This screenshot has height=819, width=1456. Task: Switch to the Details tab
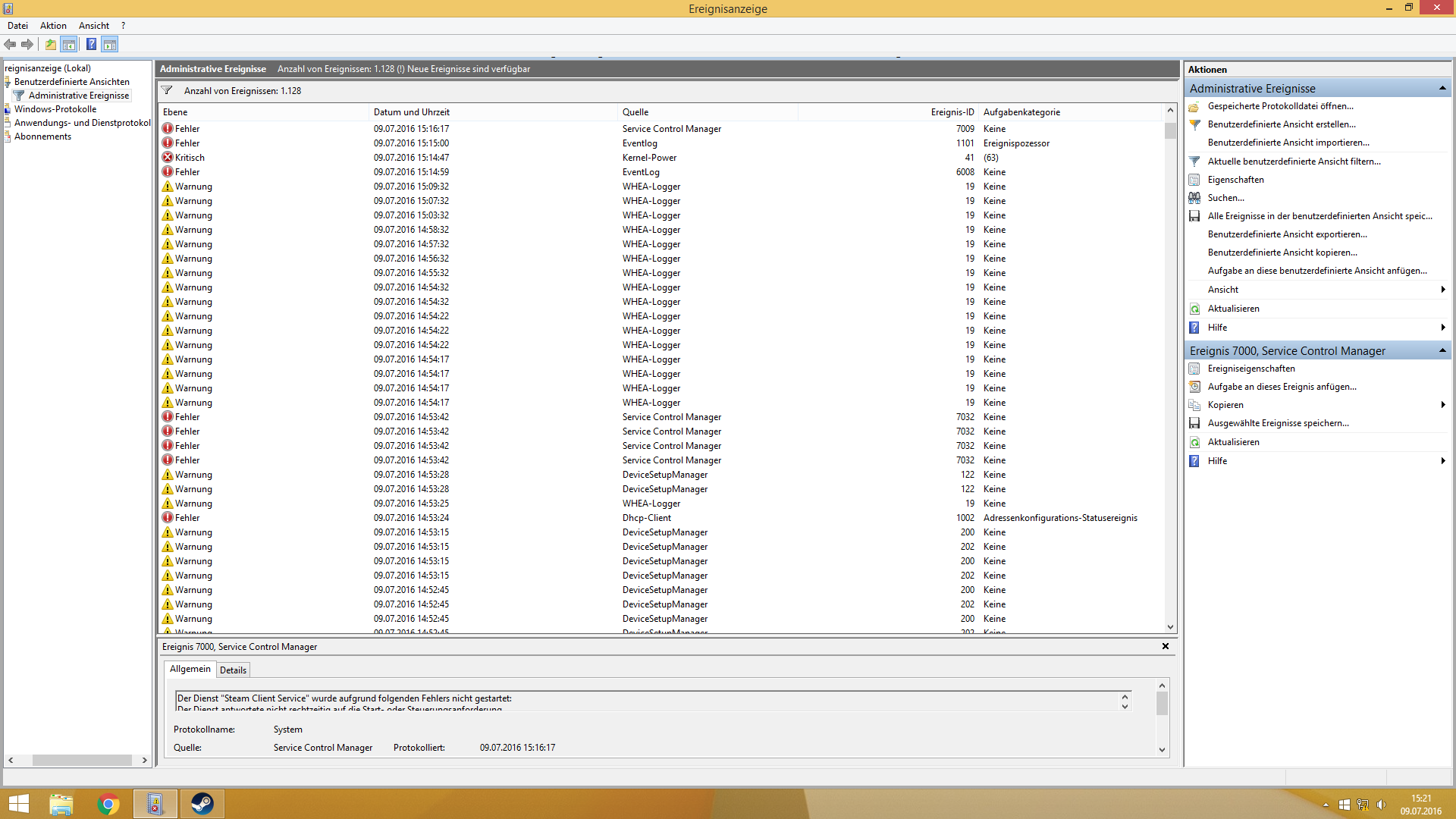coord(233,670)
